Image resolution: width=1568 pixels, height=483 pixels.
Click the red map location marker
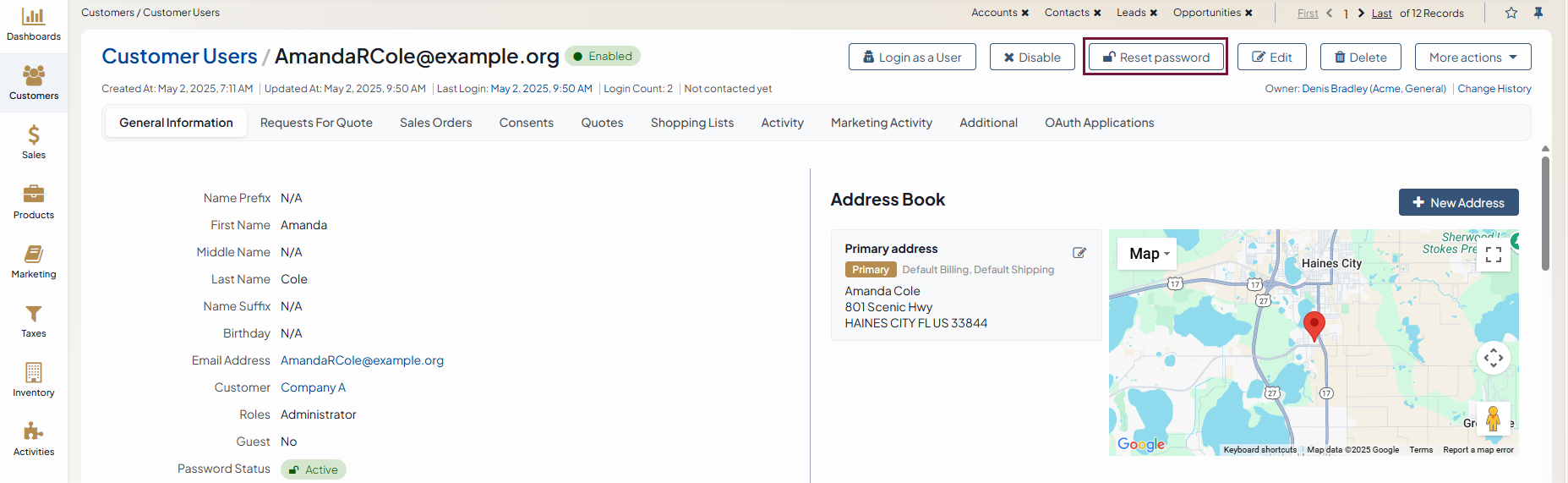pos(1314,324)
